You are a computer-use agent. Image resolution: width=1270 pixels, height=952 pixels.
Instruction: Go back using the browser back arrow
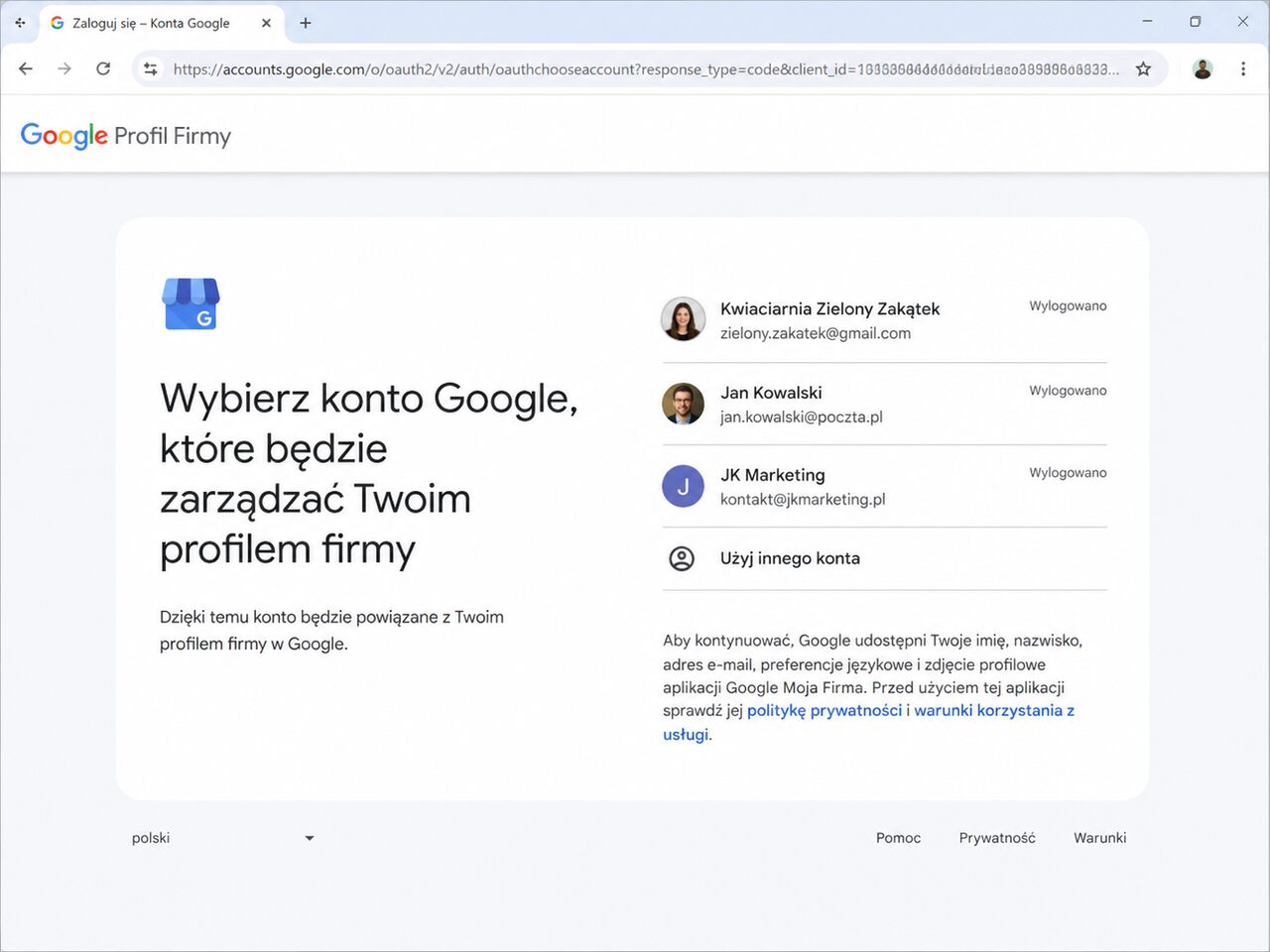pyautogui.click(x=26, y=68)
